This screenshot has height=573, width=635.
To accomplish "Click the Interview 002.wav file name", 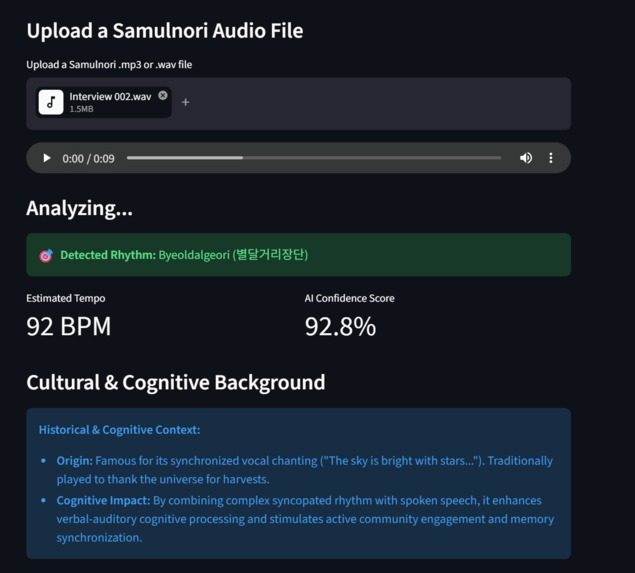I will (x=110, y=96).
